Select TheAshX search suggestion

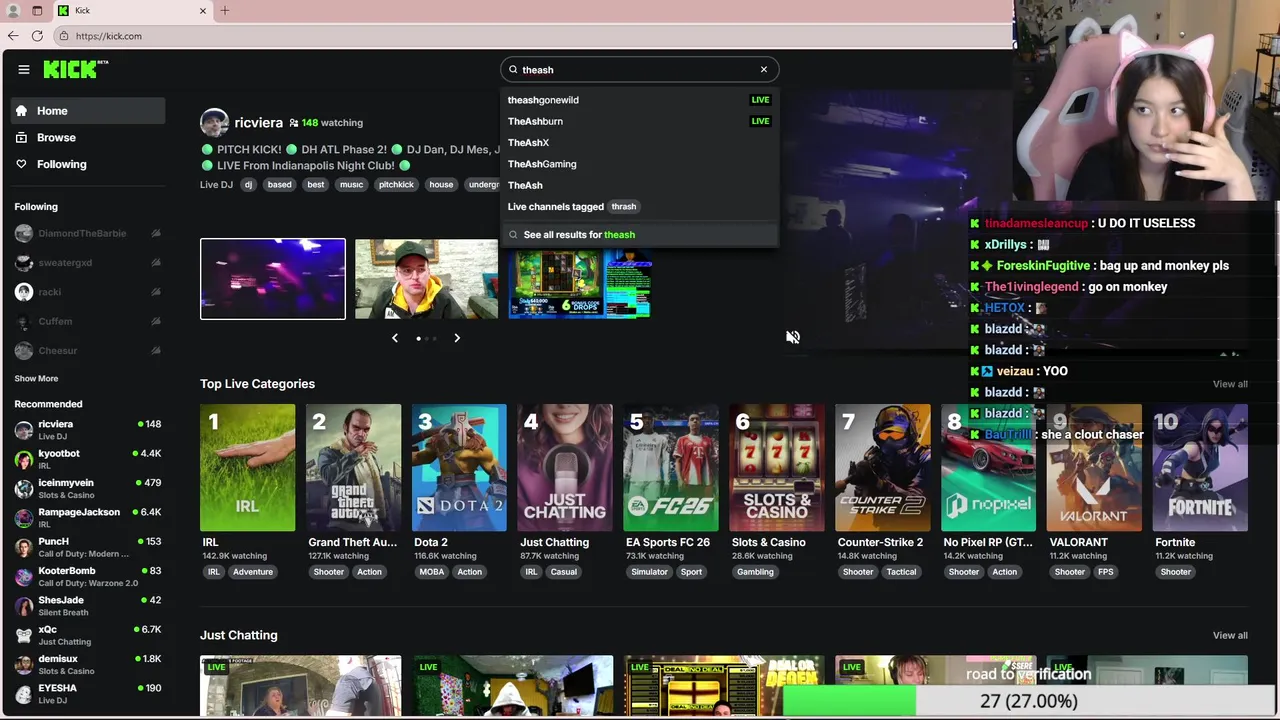[639, 142]
